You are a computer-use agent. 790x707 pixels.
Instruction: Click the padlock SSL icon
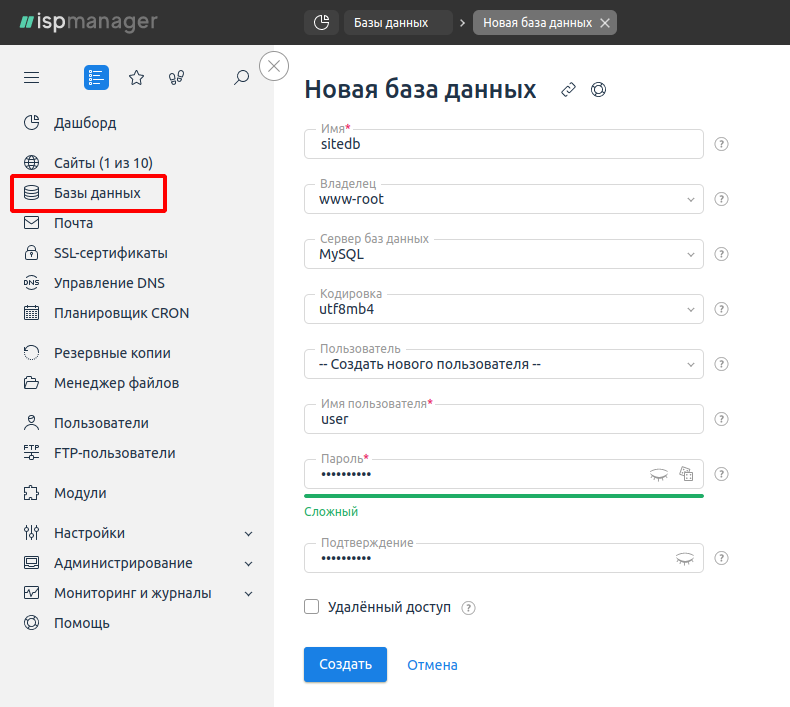tap(31, 252)
